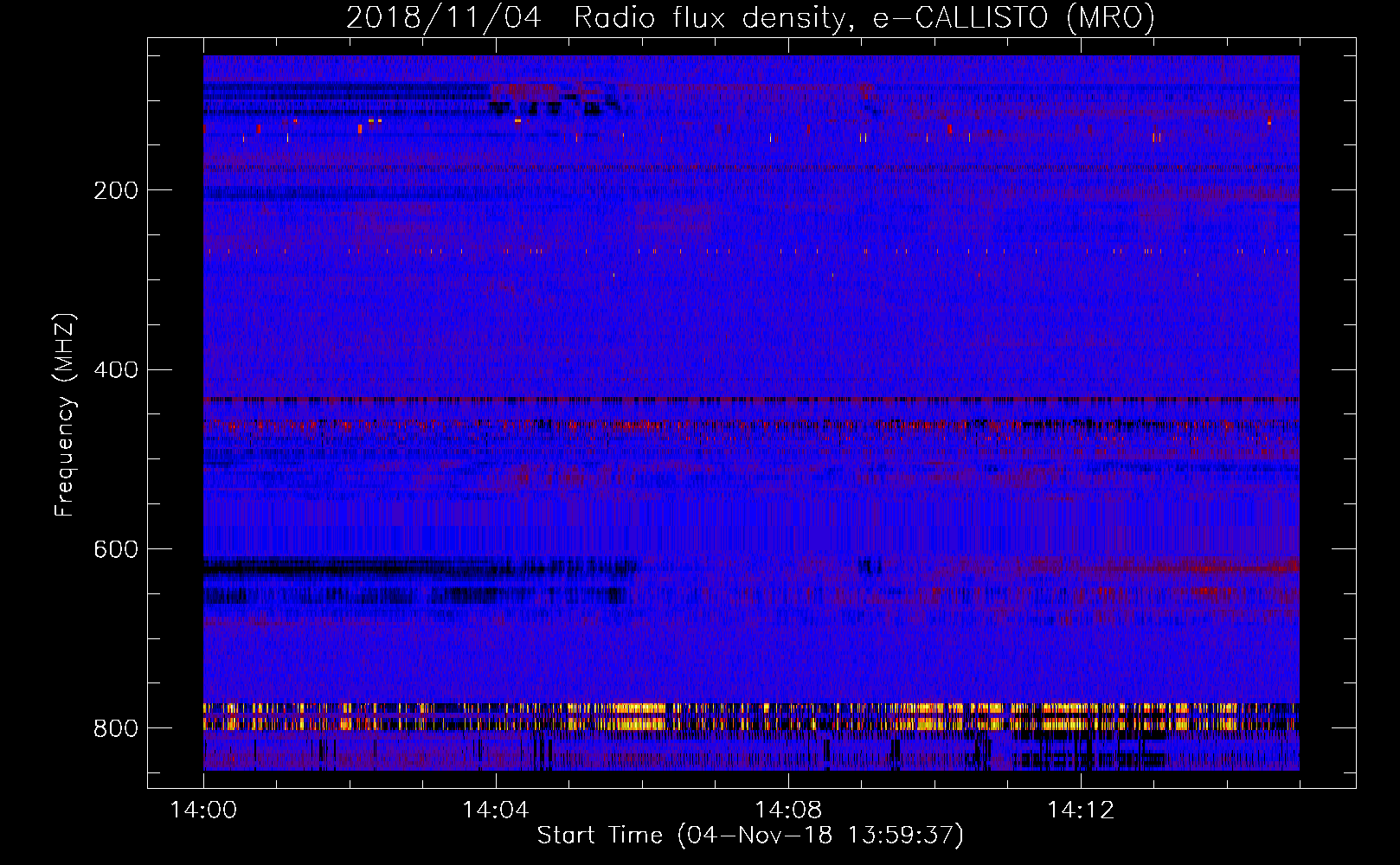Click the plot title "Radio flux density, e-CALLISTO (MRO)"
The image size is (1400, 865).
tap(864, 17)
